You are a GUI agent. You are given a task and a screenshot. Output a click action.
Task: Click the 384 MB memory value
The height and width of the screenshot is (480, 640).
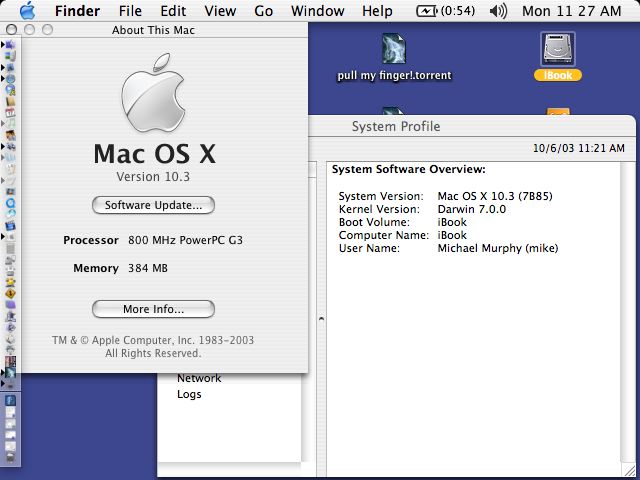coord(148,268)
